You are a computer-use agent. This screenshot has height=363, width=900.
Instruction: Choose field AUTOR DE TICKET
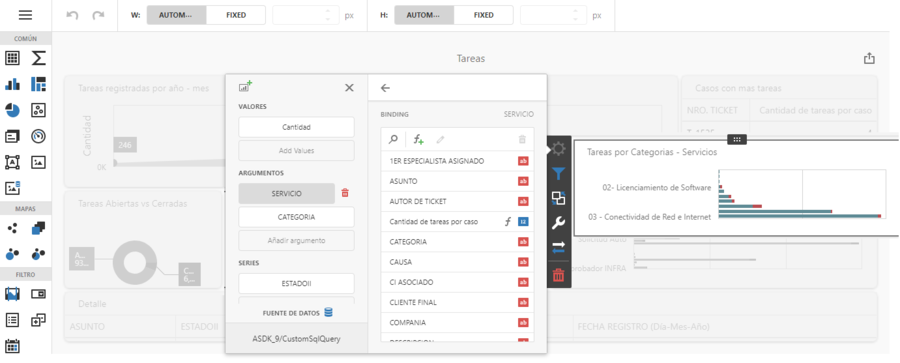[457, 201]
